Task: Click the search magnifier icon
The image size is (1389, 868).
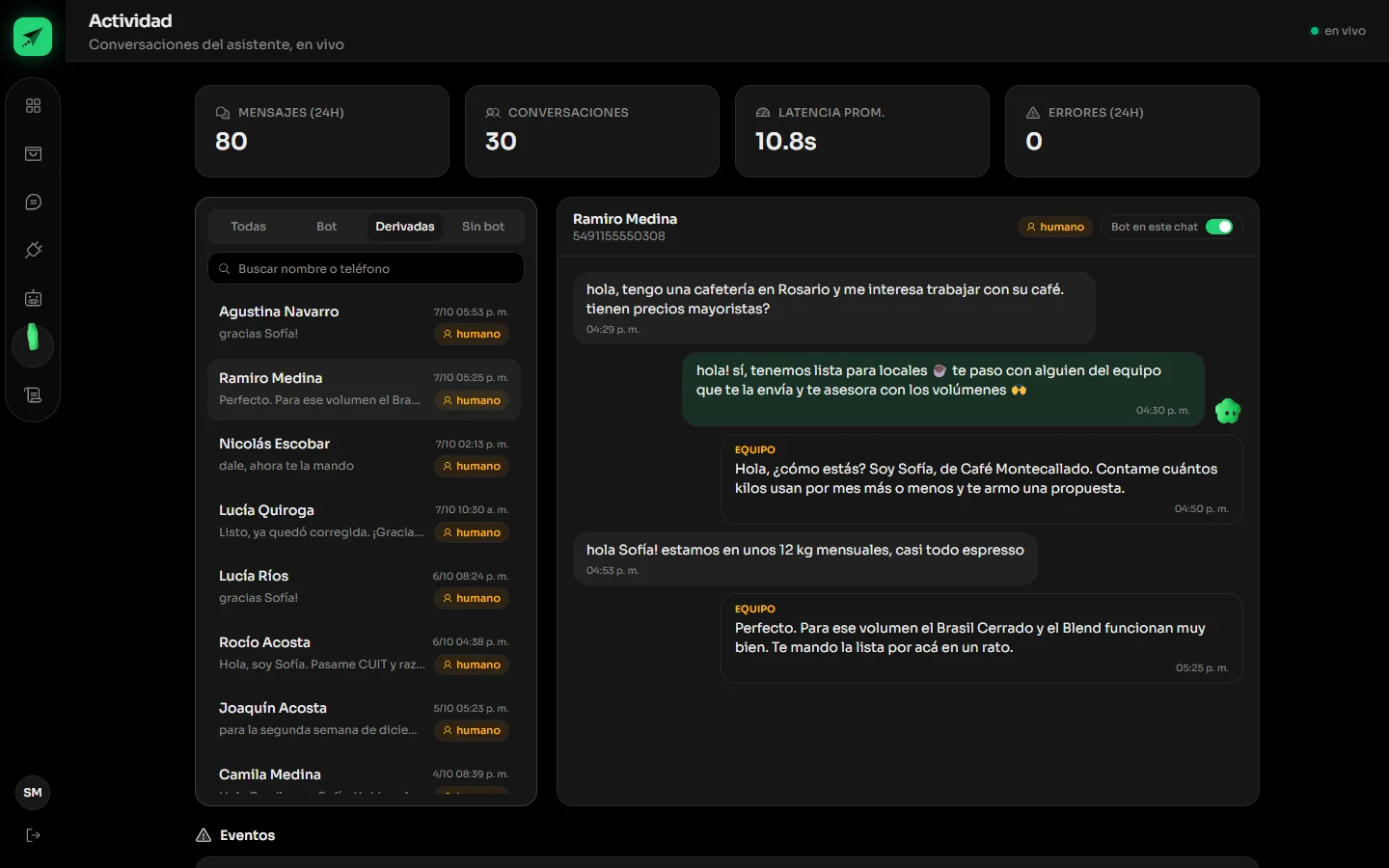Action: [224, 269]
